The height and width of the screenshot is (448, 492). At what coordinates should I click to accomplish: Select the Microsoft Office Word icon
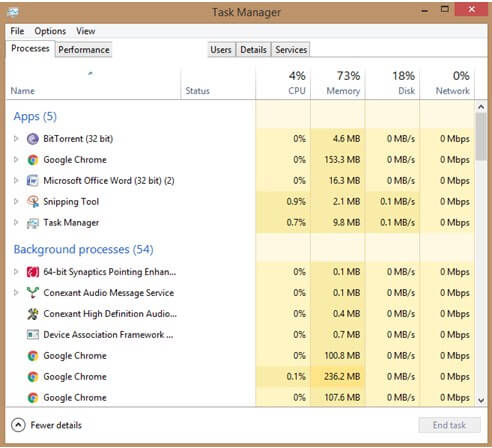33,181
